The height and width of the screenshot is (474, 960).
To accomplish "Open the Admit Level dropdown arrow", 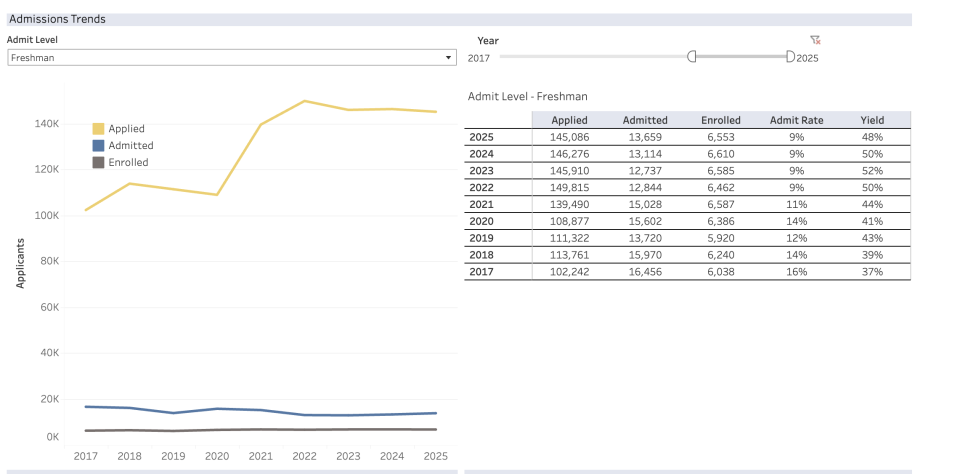I will pos(448,58).
